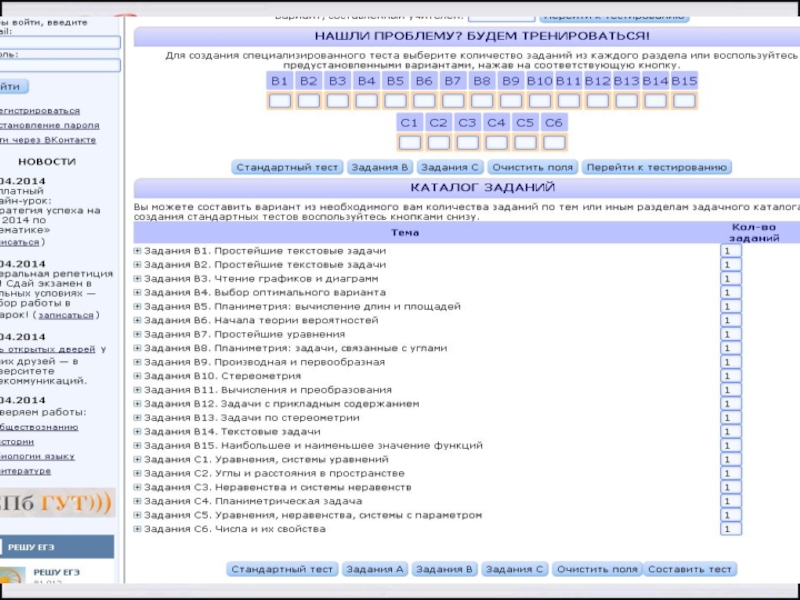Viewport: 800px width, 600px height.
Task: Click the login button in sidebar
Action: [13, 87]
